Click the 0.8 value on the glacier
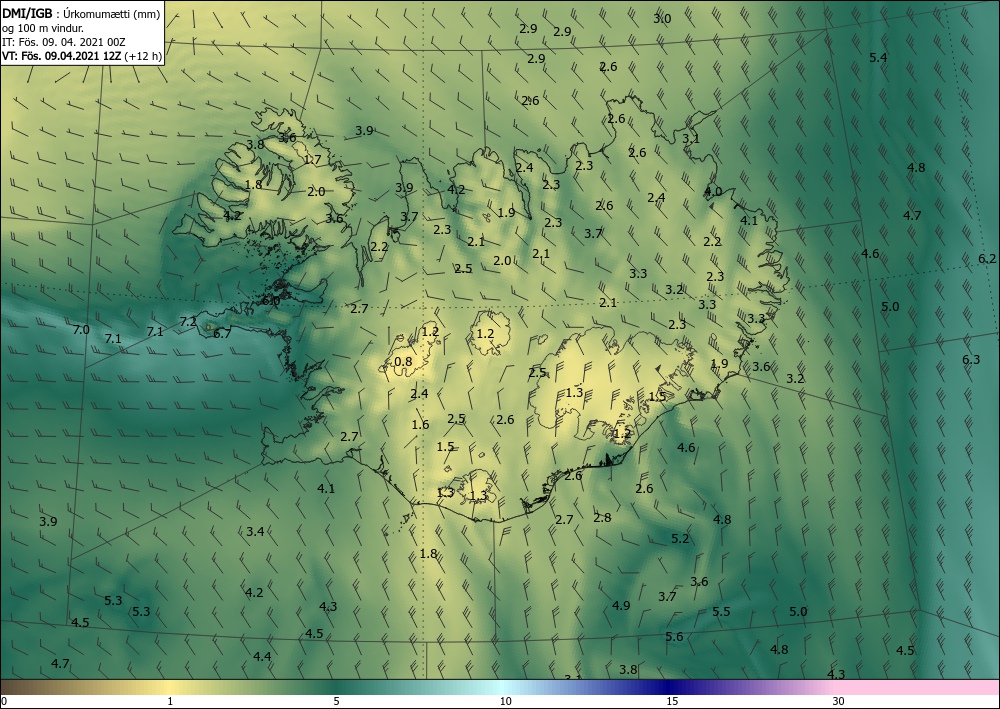 coord(403,362)
